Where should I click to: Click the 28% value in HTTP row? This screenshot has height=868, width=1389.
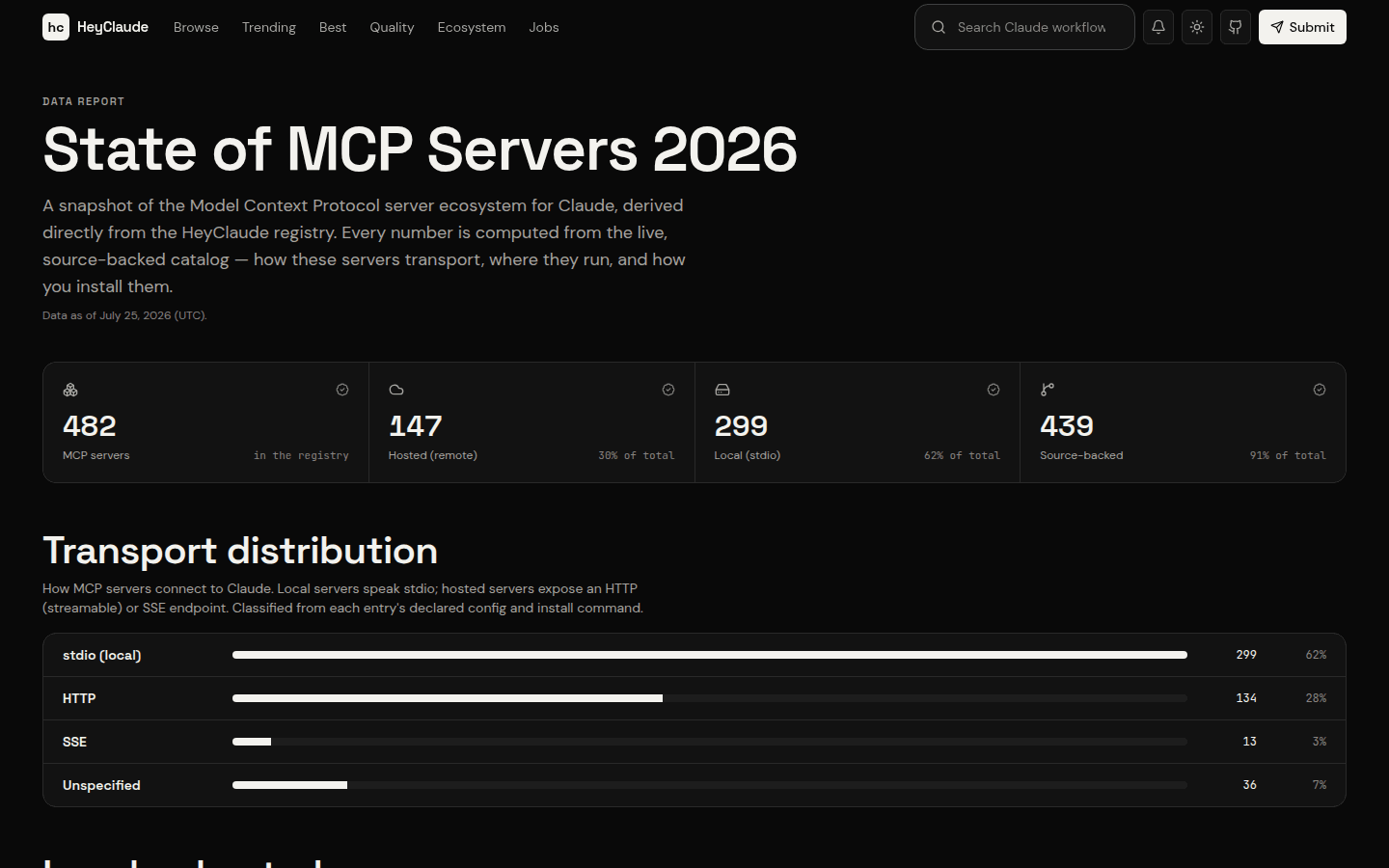(1317, 698)
